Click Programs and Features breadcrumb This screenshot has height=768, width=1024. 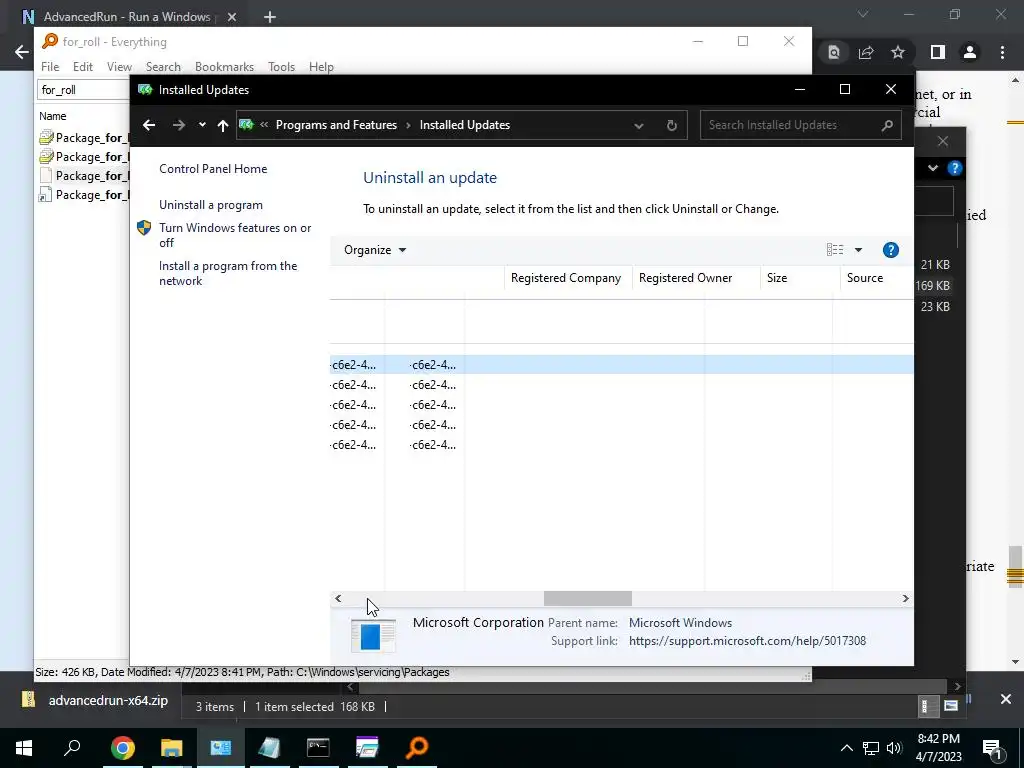tap(336, 125)
